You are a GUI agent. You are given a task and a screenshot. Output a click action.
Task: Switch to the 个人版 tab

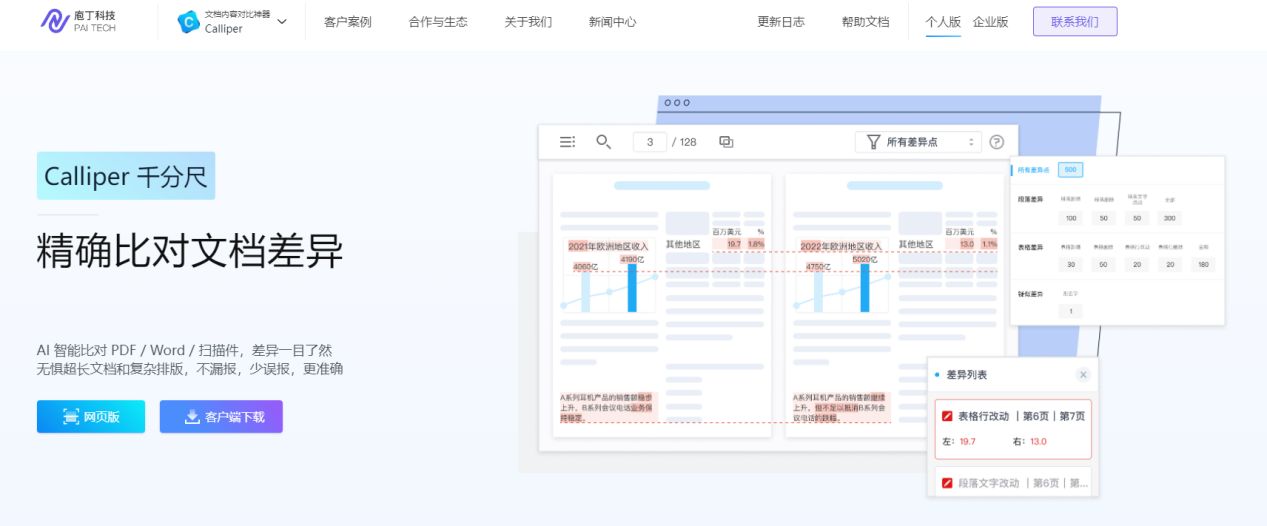(x=943, y=22)
